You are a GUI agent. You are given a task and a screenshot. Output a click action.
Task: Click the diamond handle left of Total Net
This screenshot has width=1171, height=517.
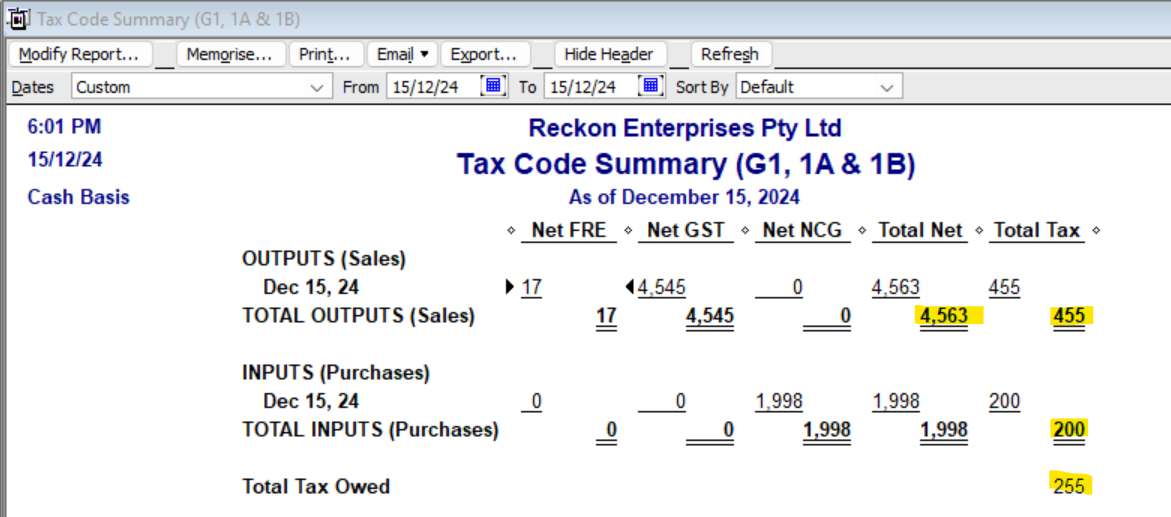862,231
